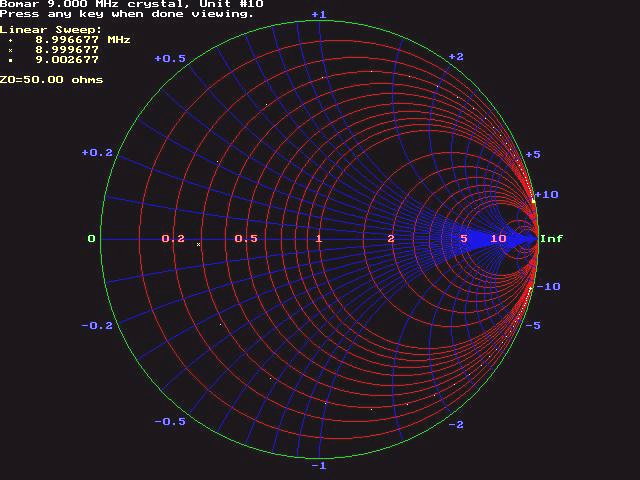This screenshot has height=480, width=640.
Task: Click 'Press any key when done viewing'
Action: [x=127, y=14]
